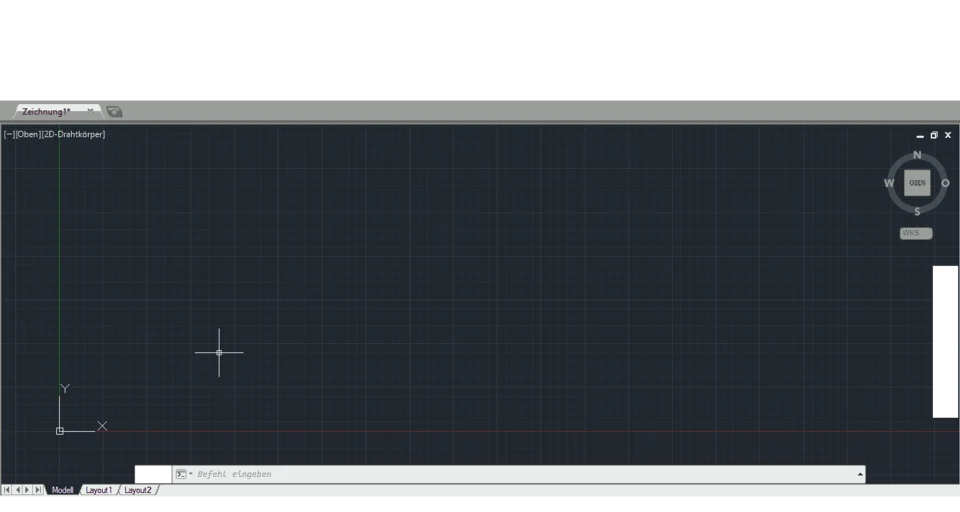Expand command history with the up arrow
Viewport: 960px width, 512px height.
(x=860, y=474)
